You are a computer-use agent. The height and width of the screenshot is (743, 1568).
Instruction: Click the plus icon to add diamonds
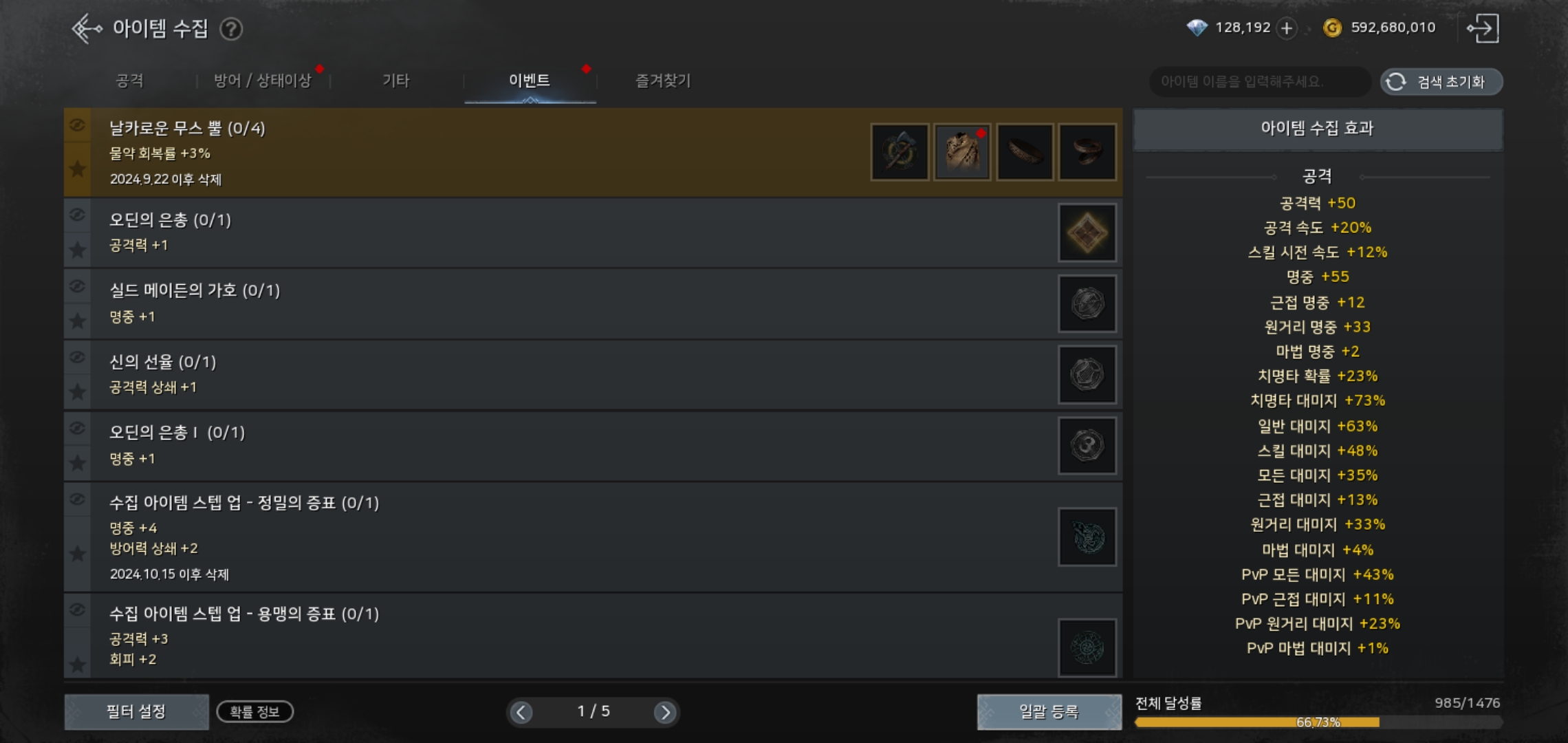coord(1286,28)
